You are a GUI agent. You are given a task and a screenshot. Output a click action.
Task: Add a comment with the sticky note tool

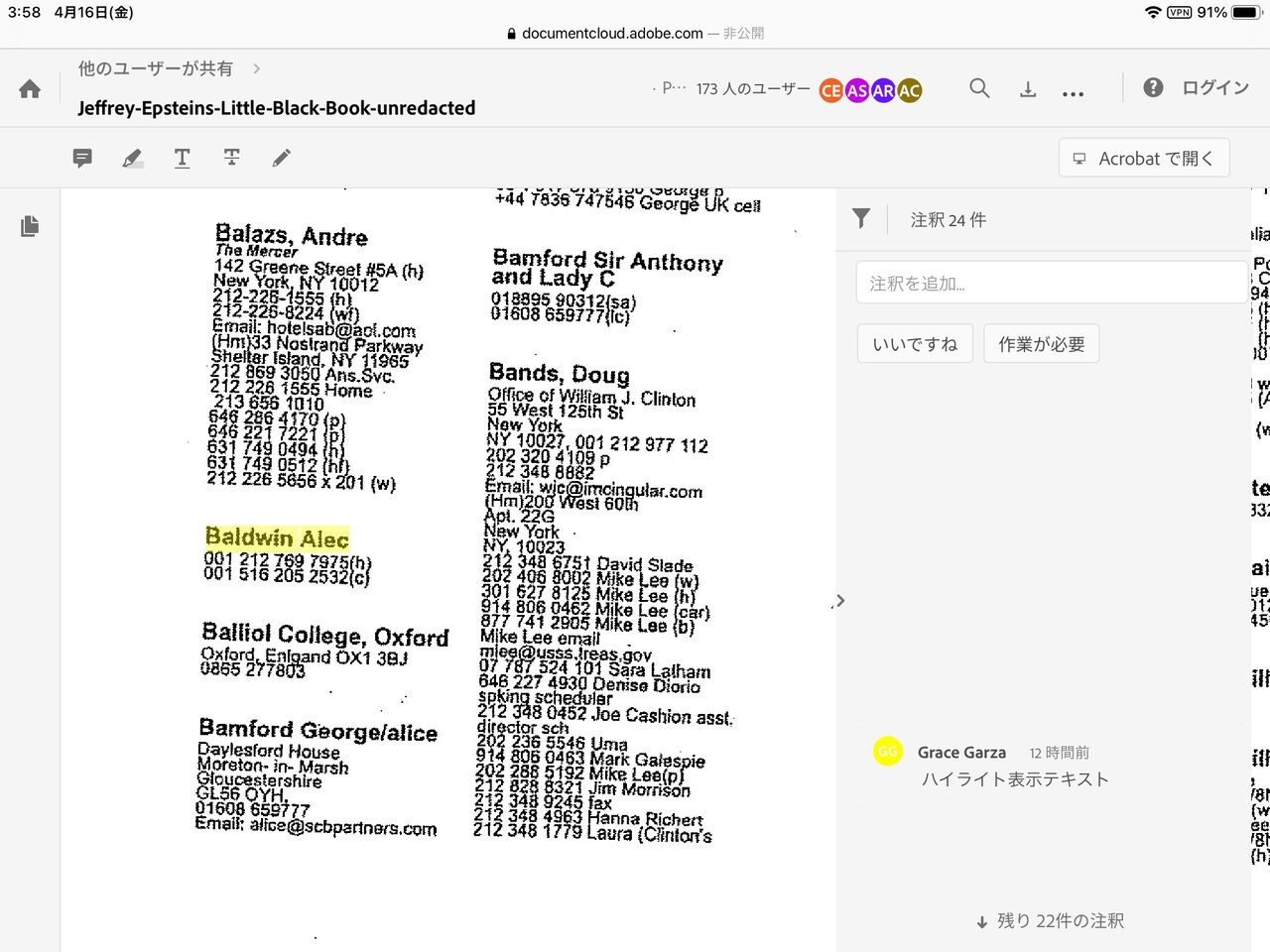[x=82, y=158]
